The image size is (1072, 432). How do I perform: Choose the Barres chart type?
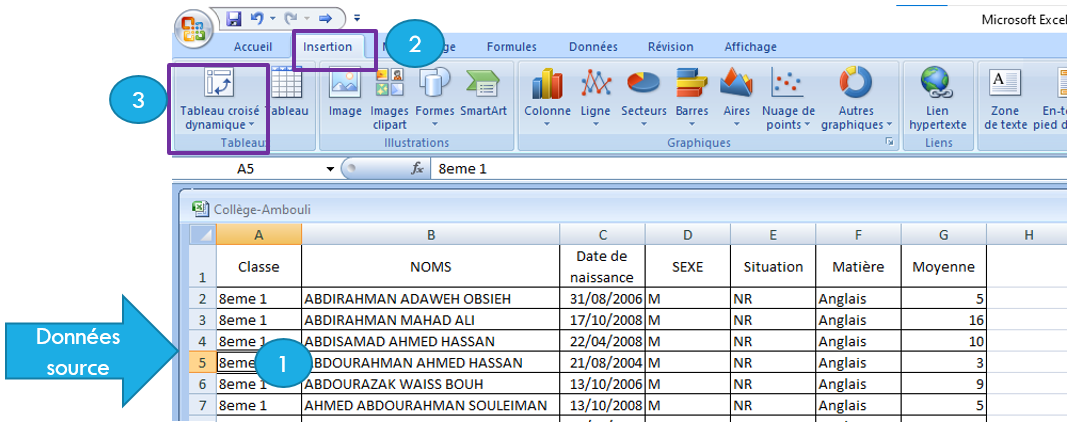[692, 98]
